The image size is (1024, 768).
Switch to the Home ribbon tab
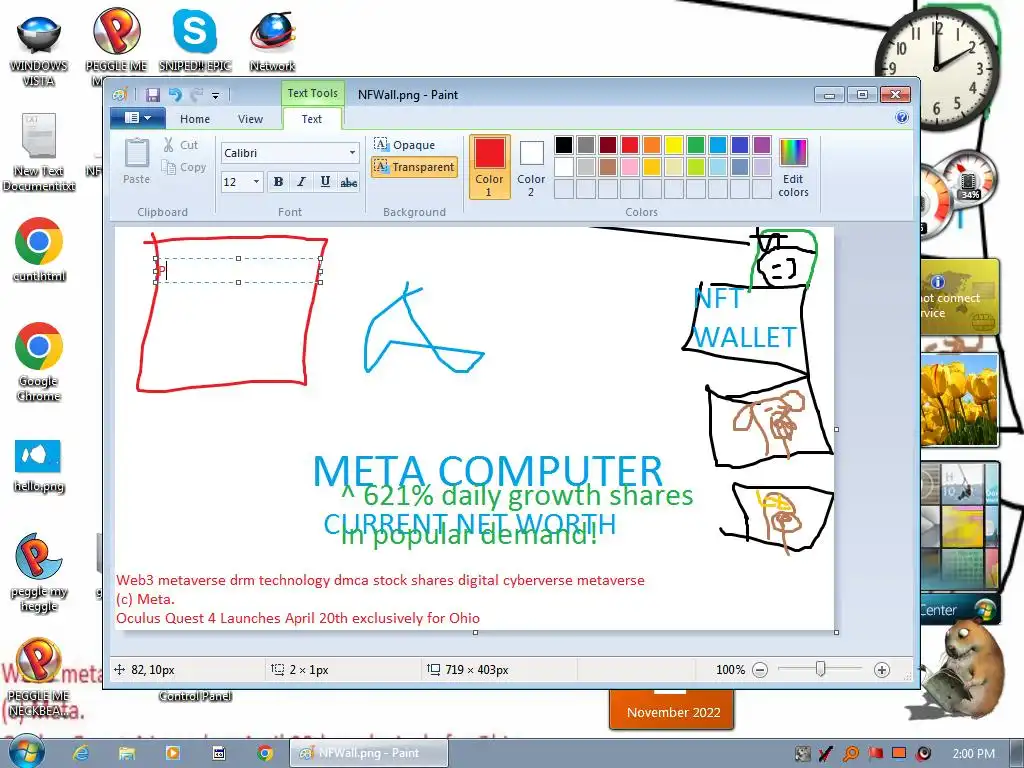[195, 119]
